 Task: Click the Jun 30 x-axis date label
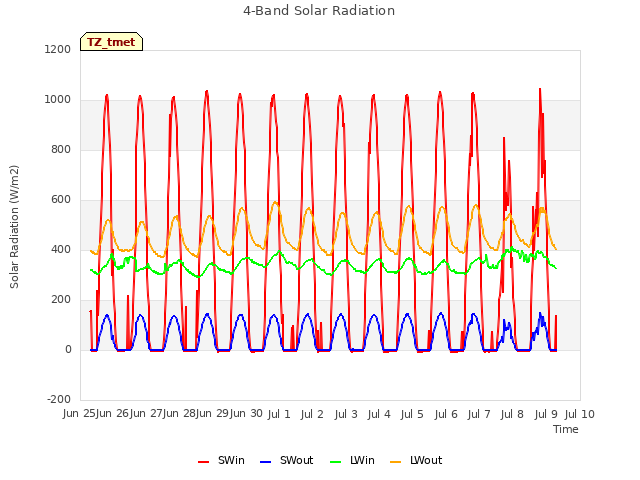tap(246, 414)
